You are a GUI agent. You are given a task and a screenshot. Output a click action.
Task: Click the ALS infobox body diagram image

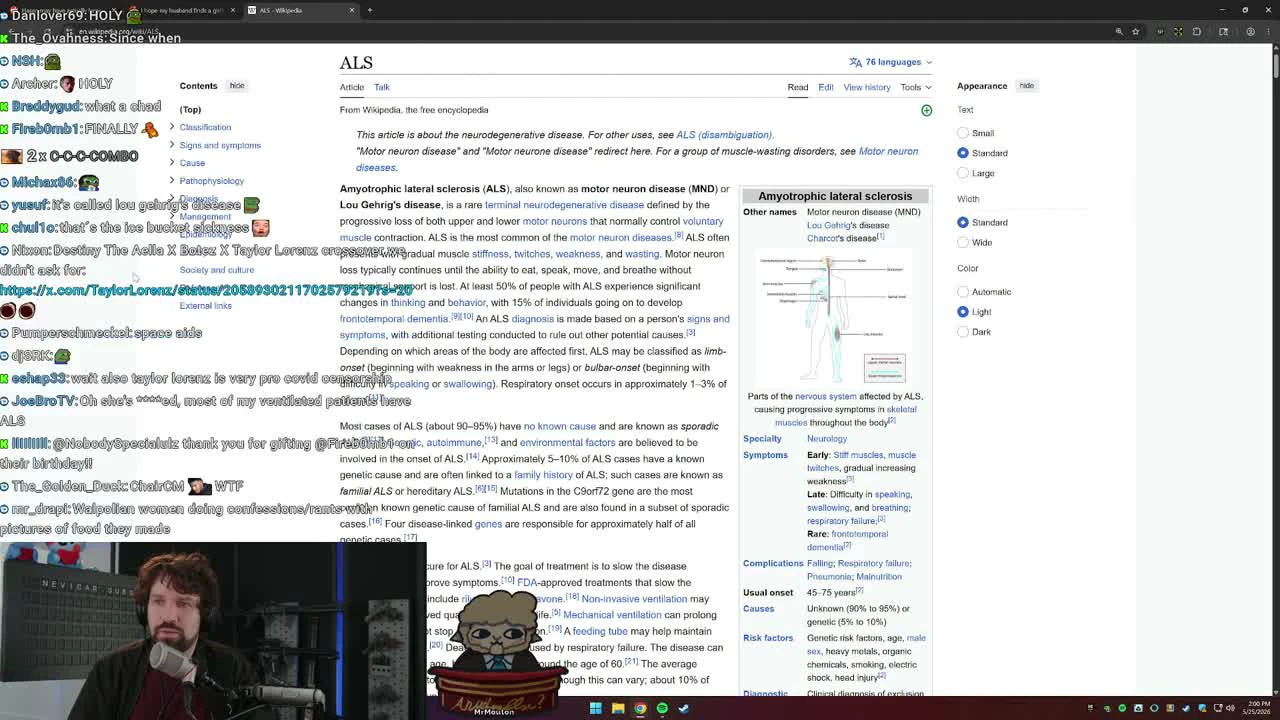tap(835, 318)
